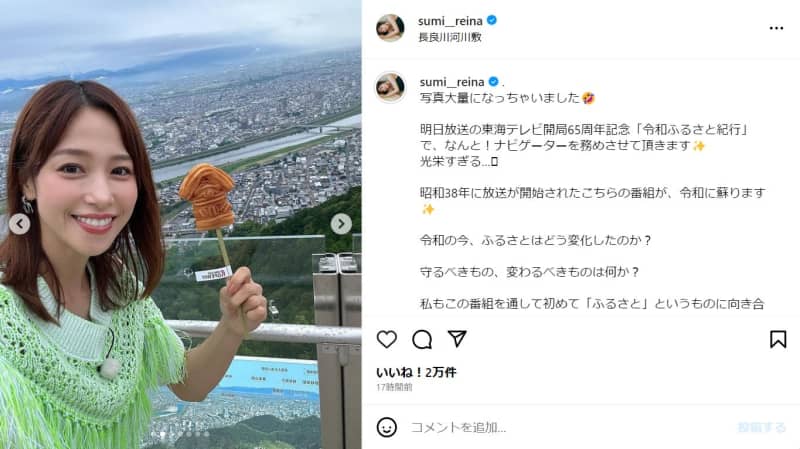The height and width of the screenshot is (449, 800).
Task: Click header profile avatar picture
Action: (390, 28)
